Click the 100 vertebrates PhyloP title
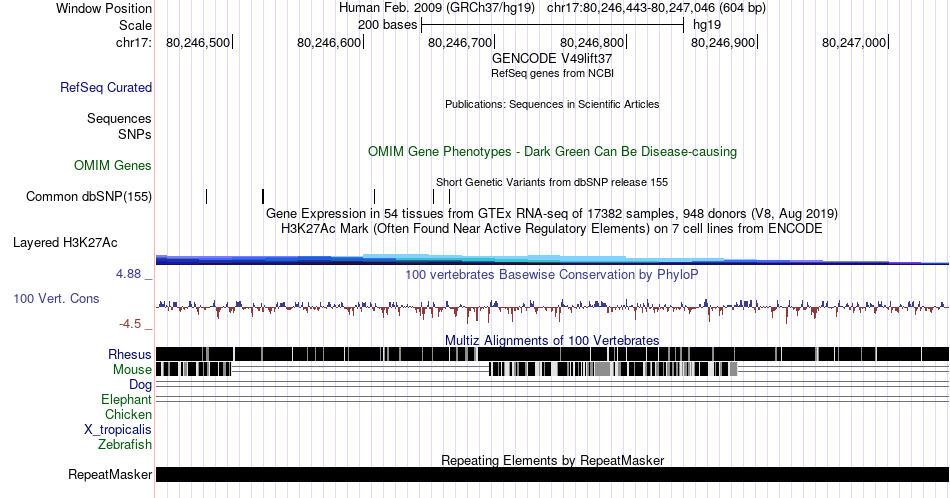950x498 pixels. pyautogui.click(x=552, y=274)
